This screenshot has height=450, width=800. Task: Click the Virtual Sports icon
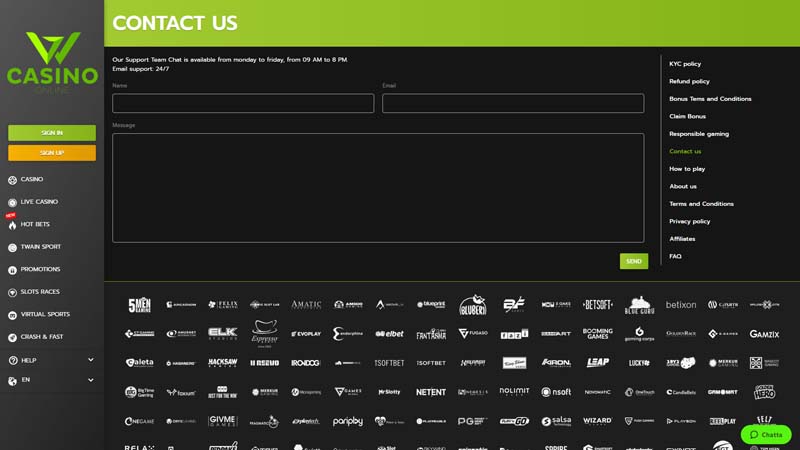pos(12,314)
